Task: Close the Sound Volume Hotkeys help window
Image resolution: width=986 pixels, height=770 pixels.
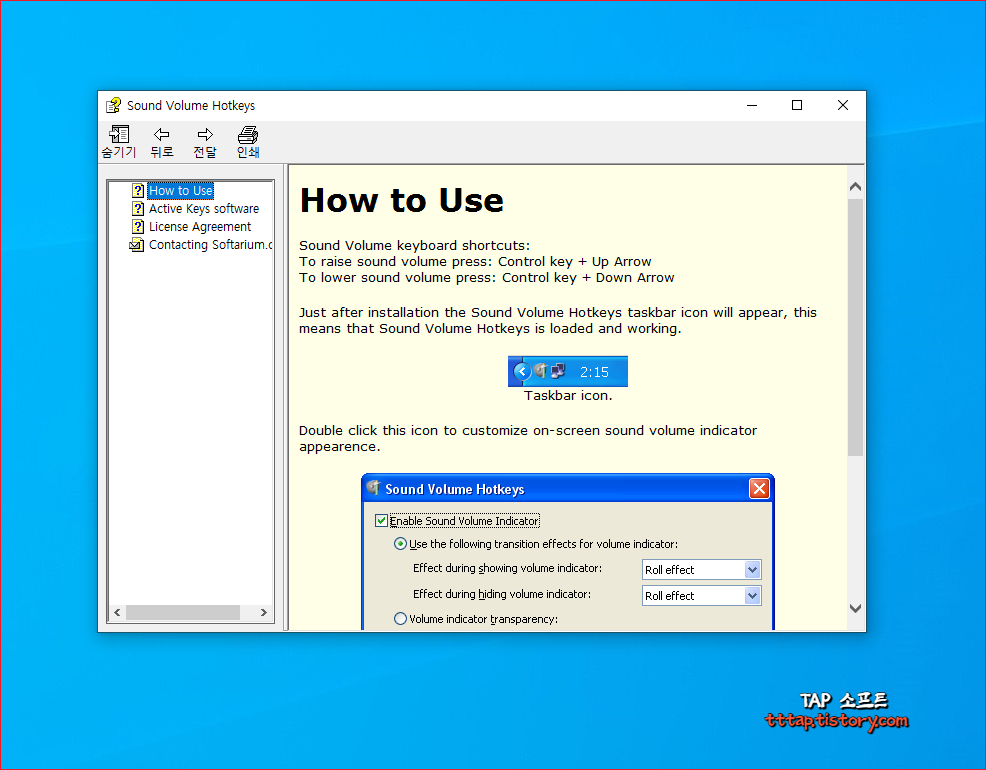Action: pos(843,106)
